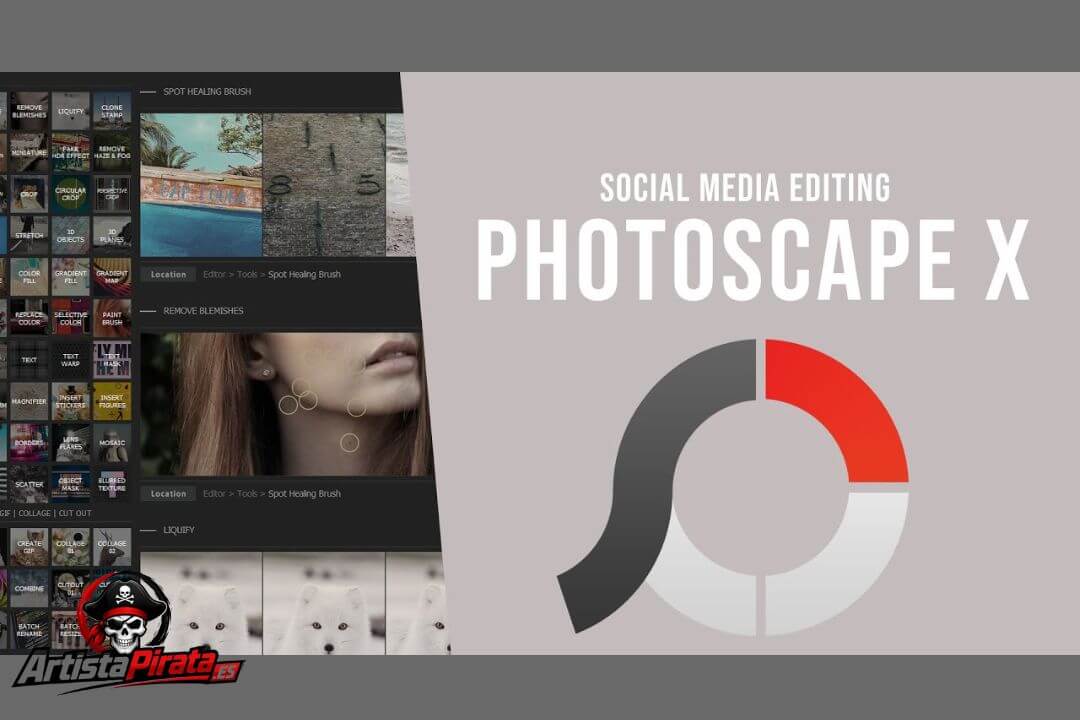Open the Batch Rename tile

[29, 630]
